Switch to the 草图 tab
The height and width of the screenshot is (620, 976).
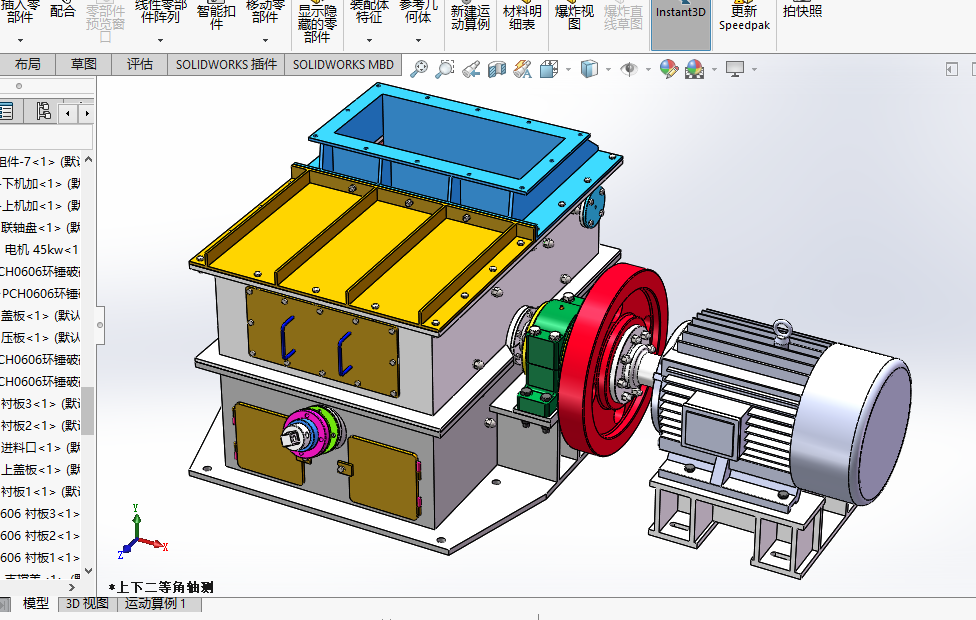click(x=83, y=64)
